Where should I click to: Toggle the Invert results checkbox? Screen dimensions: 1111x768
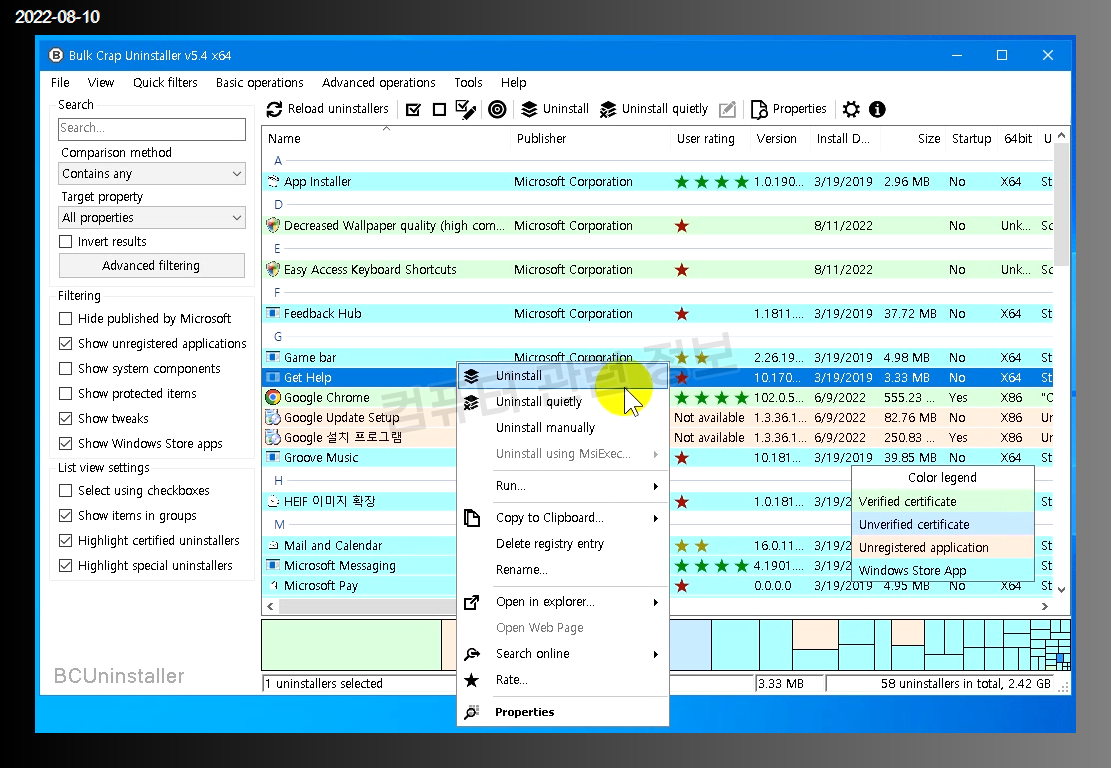[x=66, y=242]
